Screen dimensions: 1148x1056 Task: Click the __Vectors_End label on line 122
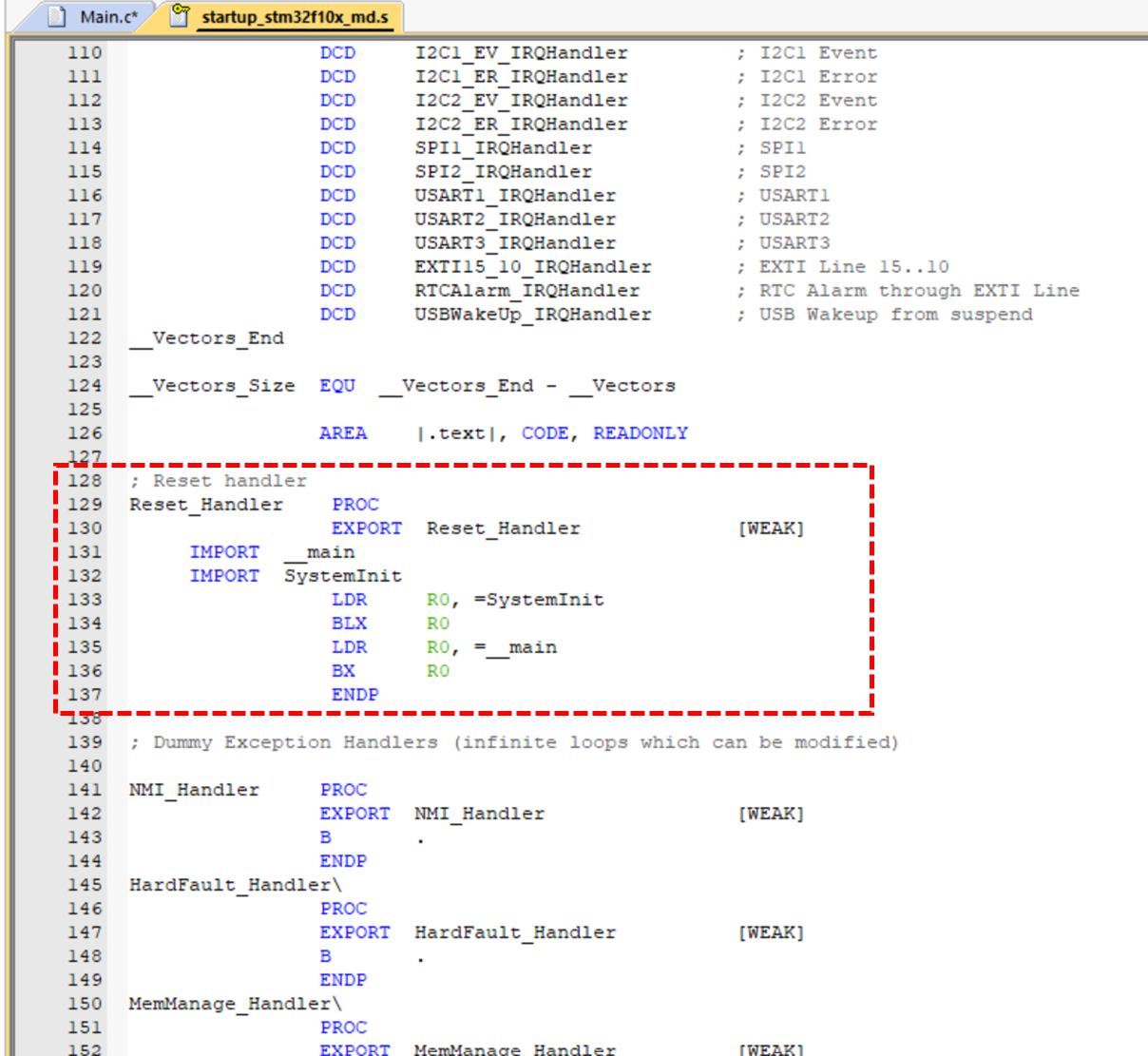pyautogui.click(x=206, y=338)
